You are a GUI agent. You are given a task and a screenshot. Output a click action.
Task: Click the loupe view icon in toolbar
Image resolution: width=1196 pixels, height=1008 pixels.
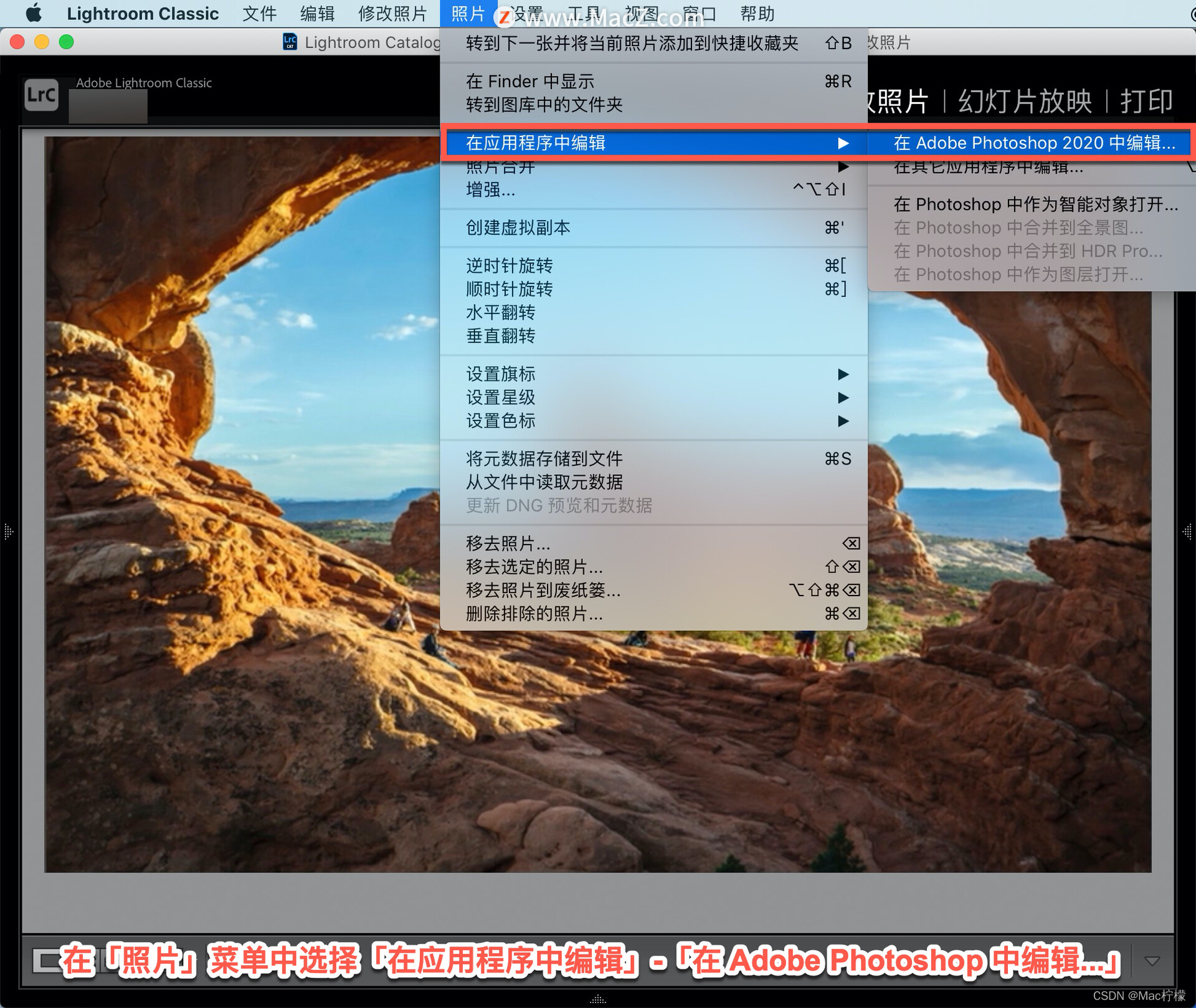46,960
